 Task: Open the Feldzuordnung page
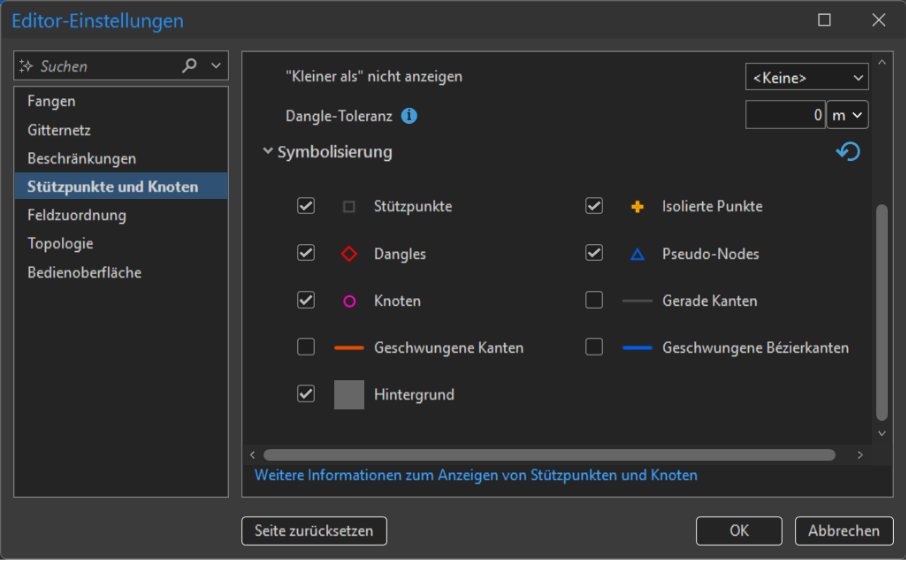click(x=121, y=215)
